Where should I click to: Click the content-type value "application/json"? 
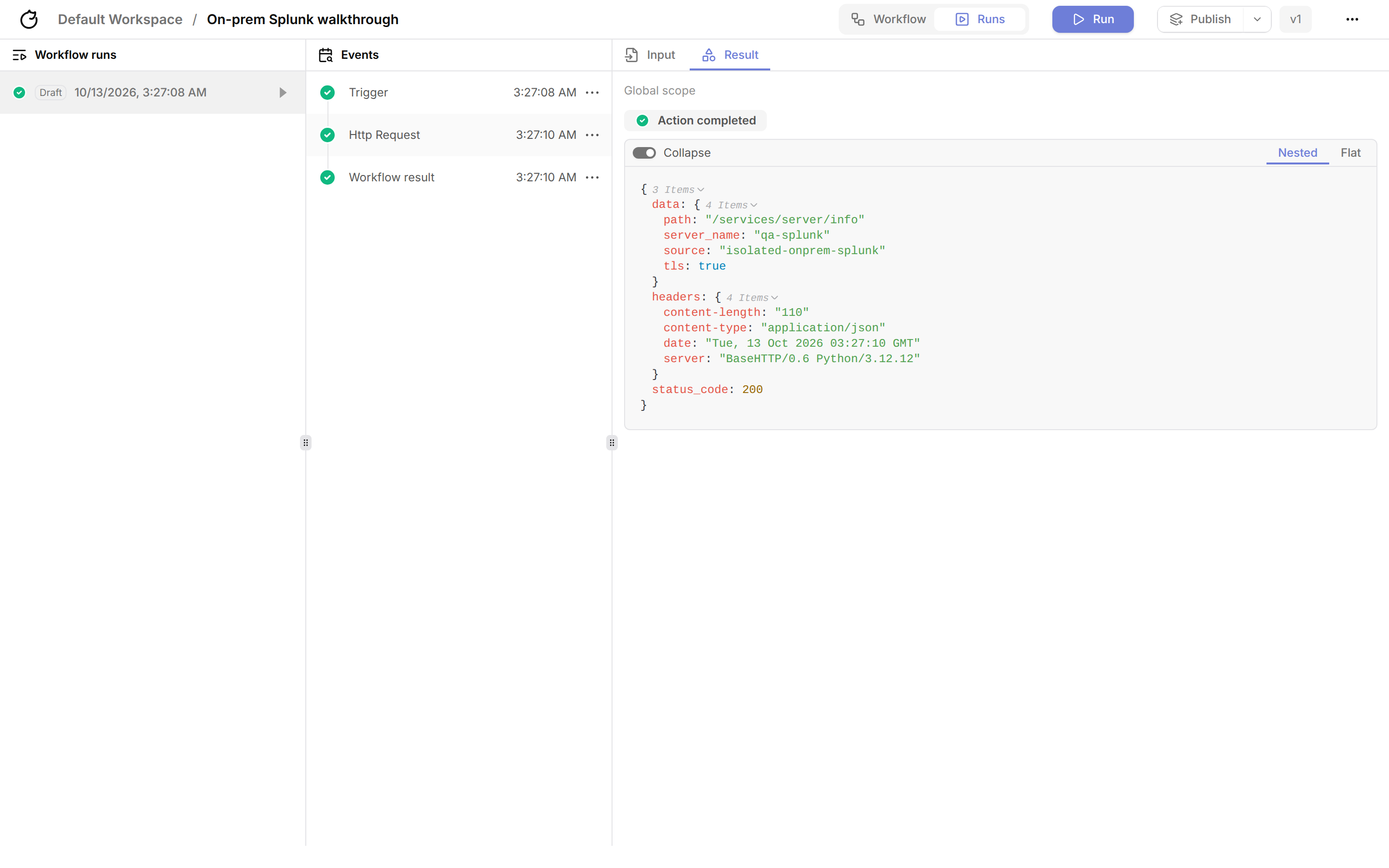point(823,328)
